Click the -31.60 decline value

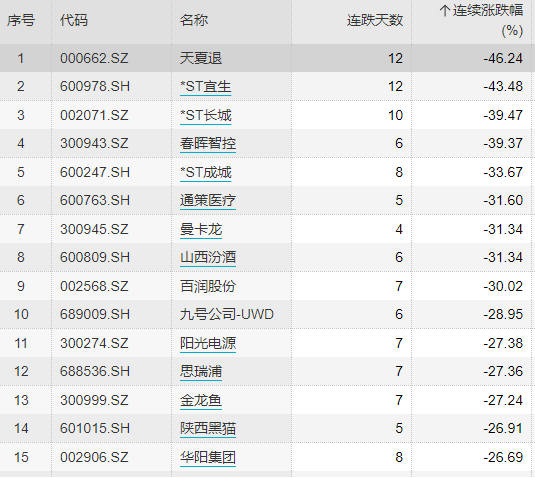pyautogui.click(x=503, y=201)
